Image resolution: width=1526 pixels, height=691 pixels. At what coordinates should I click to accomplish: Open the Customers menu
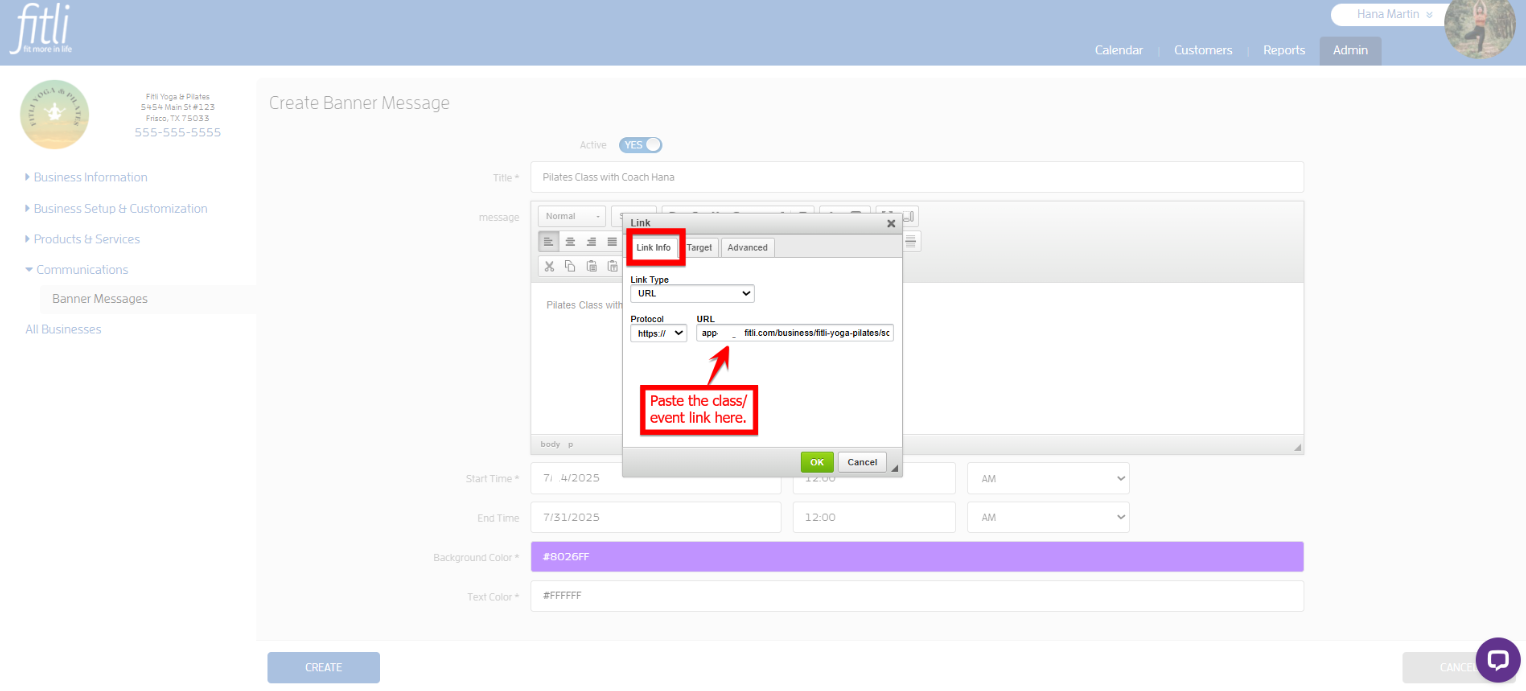point(1203,50)
